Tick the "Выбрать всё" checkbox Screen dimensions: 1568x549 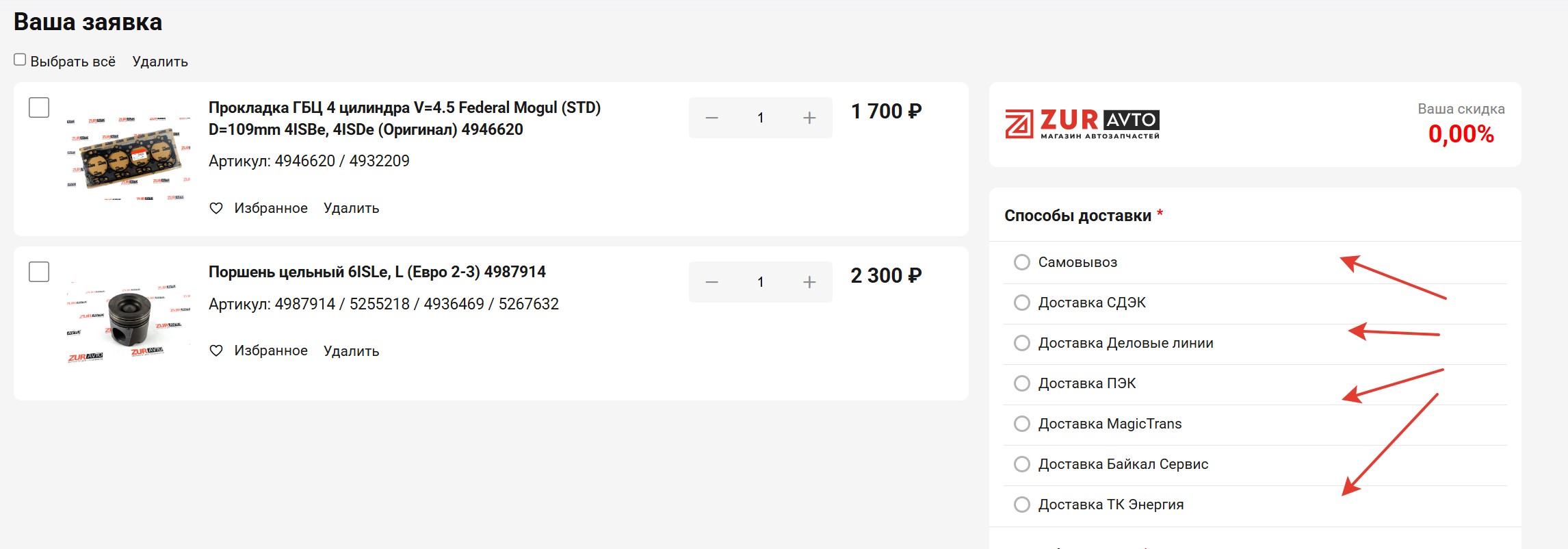(20, 60)
